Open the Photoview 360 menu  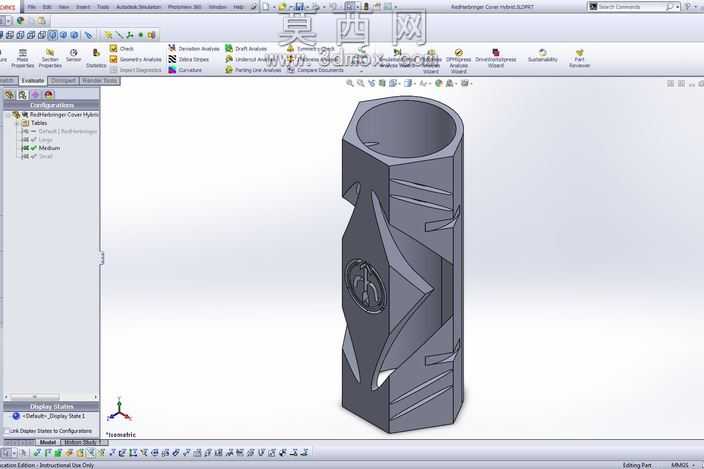point(185,7)
